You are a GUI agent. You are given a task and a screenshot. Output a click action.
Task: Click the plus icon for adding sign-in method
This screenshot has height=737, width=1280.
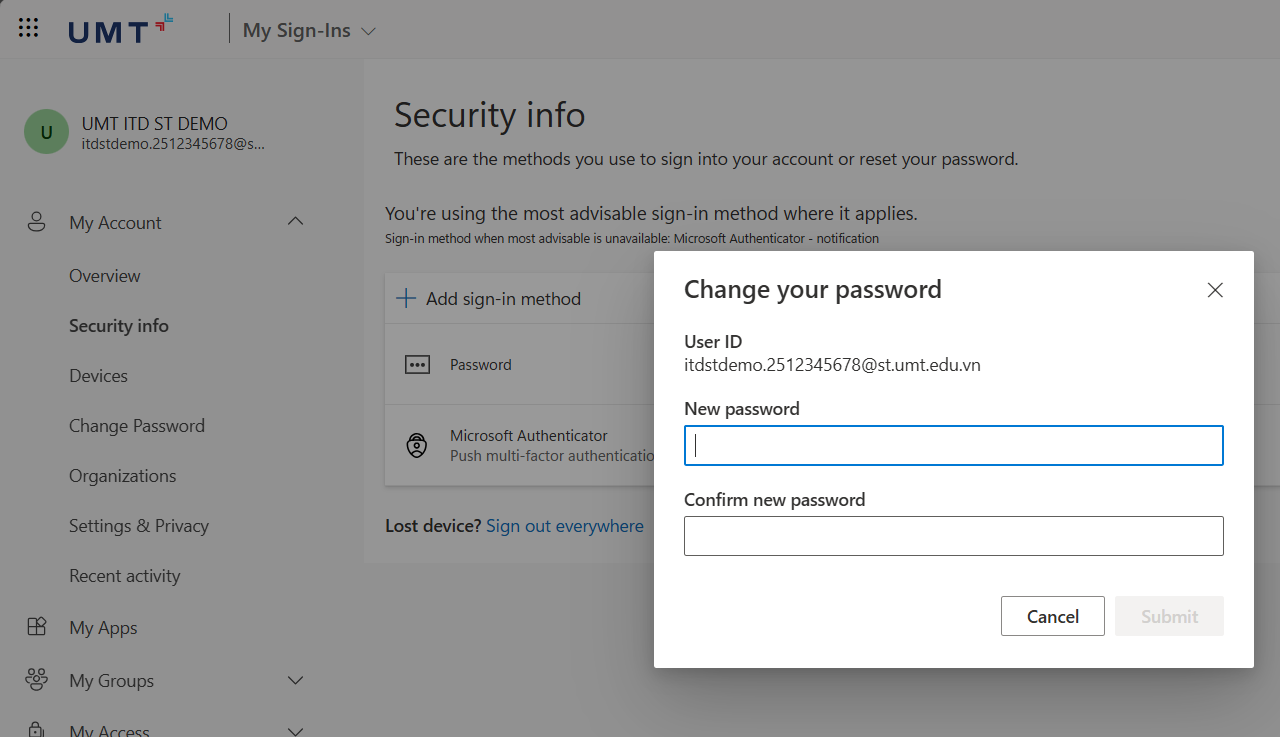click(x=406, y=298)
